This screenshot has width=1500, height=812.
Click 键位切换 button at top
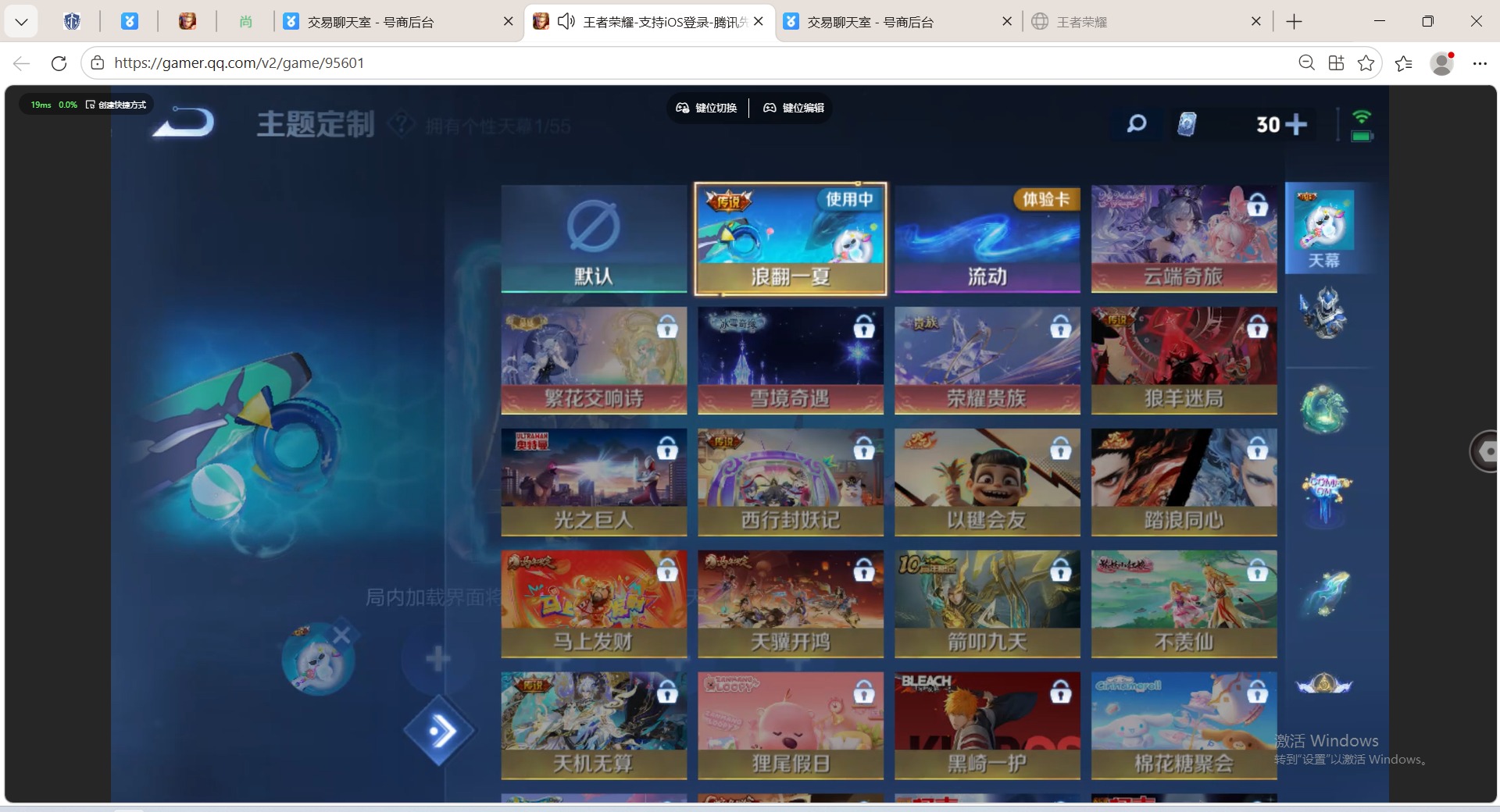point(706,108)
